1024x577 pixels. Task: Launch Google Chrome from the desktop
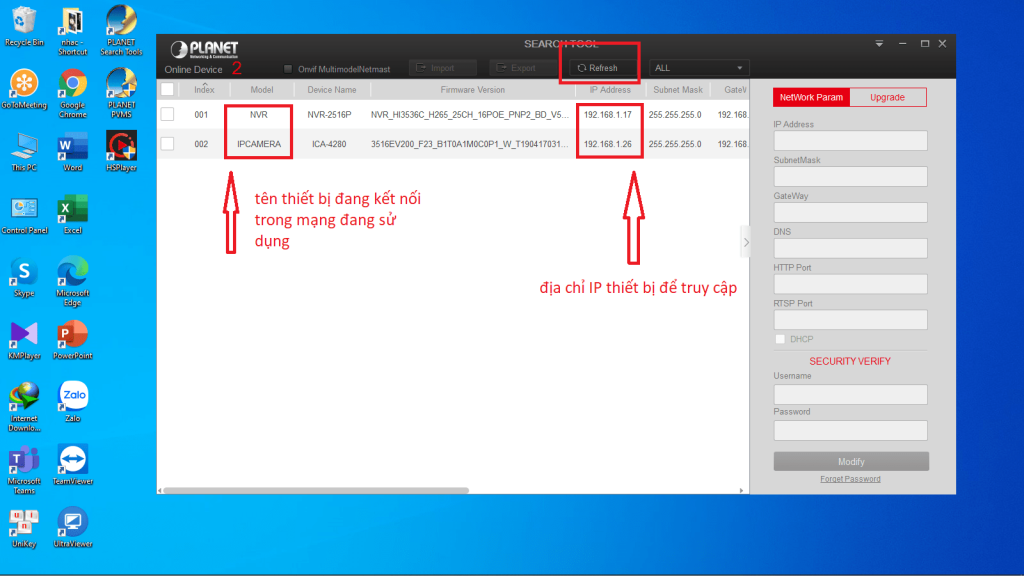coord(72,94)
